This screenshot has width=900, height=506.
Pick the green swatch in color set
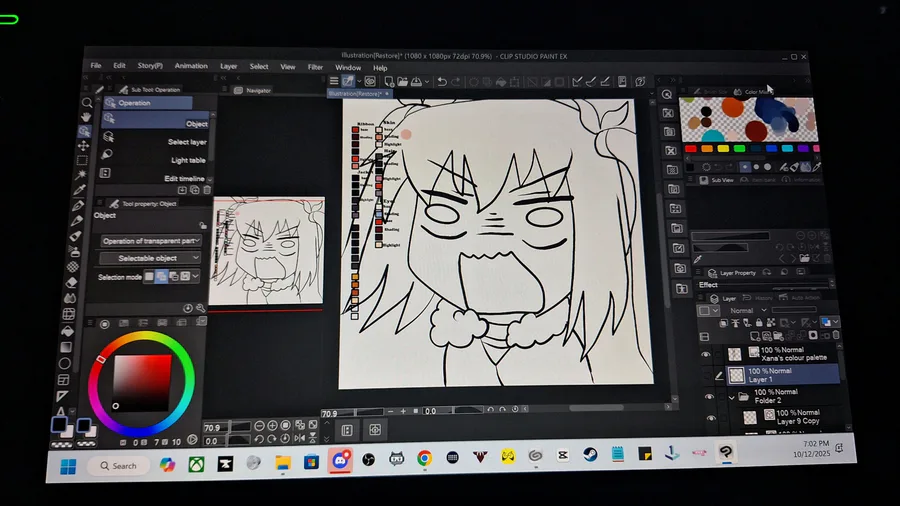coord(739,149)
